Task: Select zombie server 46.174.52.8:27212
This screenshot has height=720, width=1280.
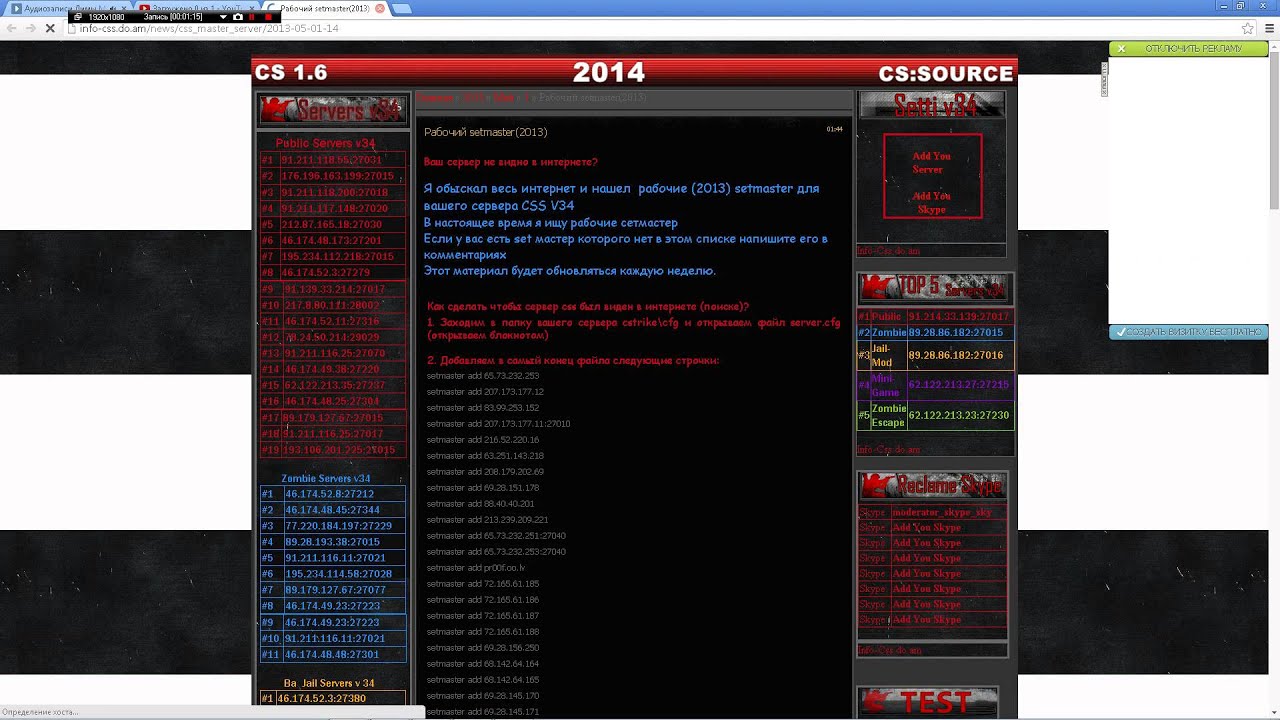Action: (x=332, y=494)
